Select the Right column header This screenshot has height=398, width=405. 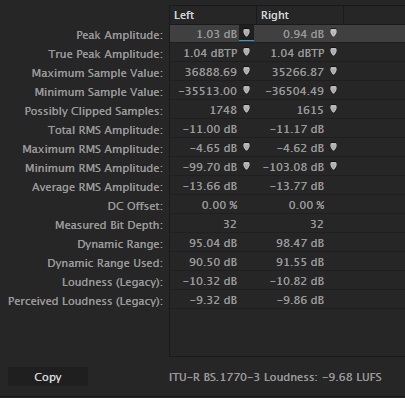click(300, 15)
